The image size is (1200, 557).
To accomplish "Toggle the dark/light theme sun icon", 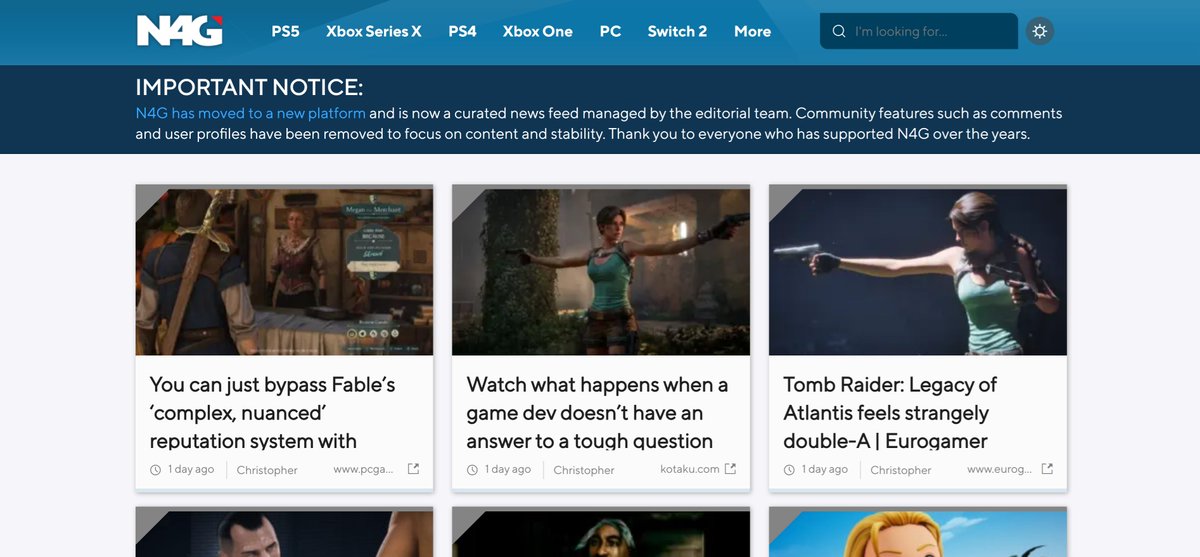I will tap(1040, 31).
